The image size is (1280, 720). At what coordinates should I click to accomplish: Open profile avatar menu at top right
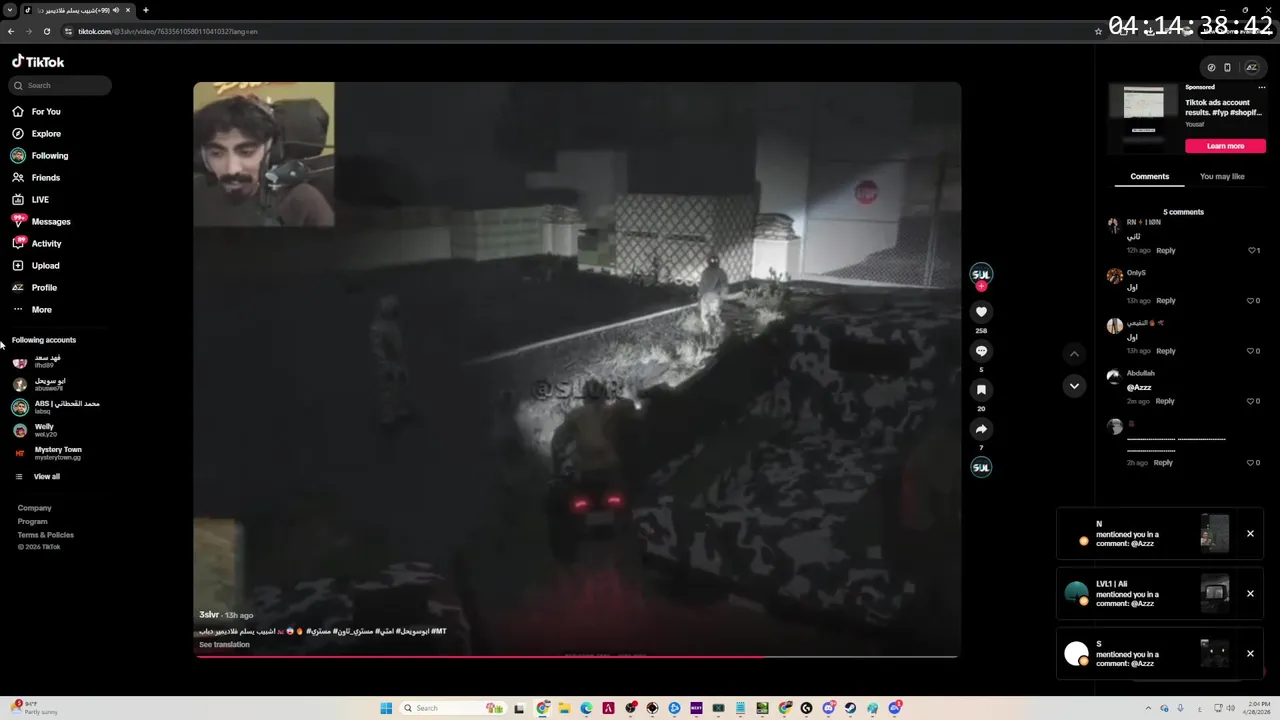coord(1251,68)
